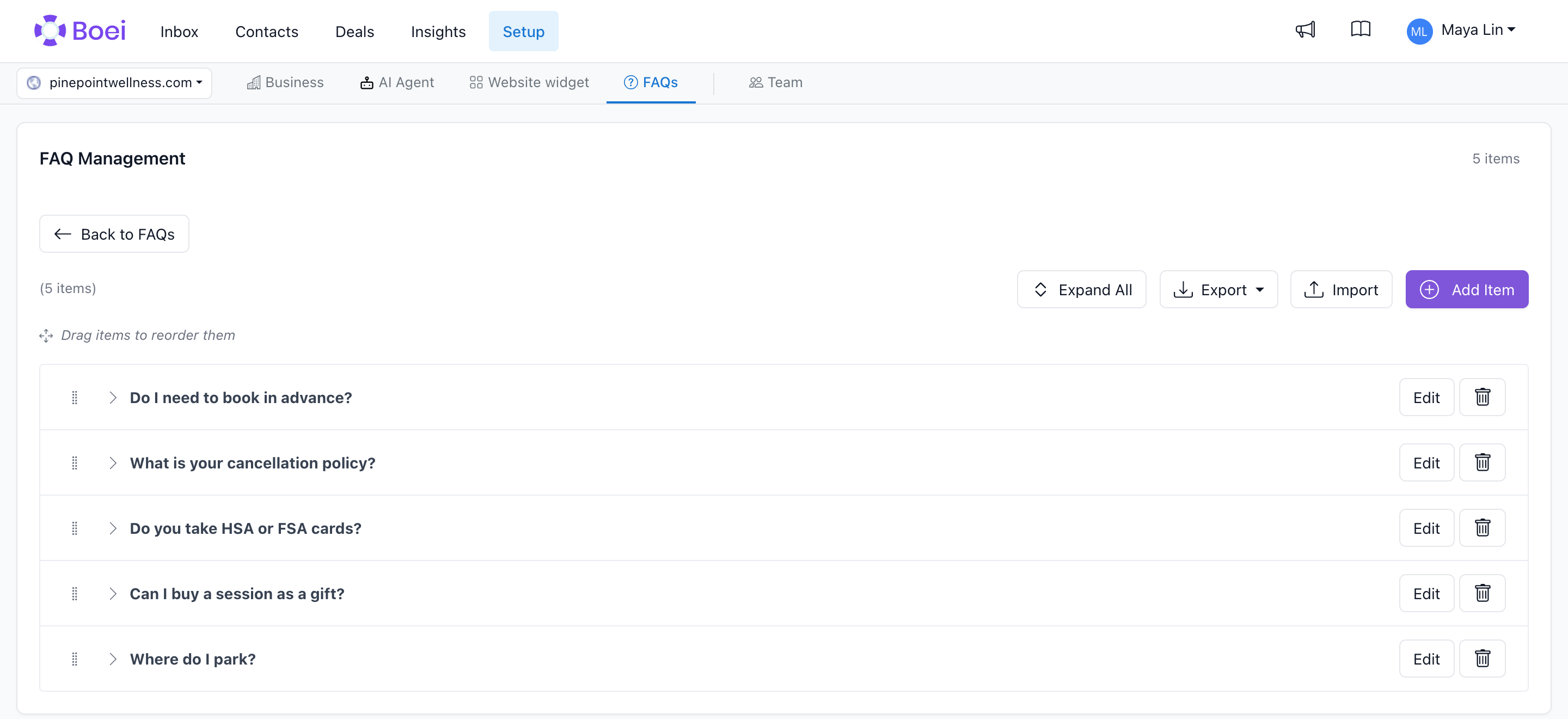This screenshot has height=719, width=1568.
Task: Switch to the Website widget tab
Action: [529, 83]
